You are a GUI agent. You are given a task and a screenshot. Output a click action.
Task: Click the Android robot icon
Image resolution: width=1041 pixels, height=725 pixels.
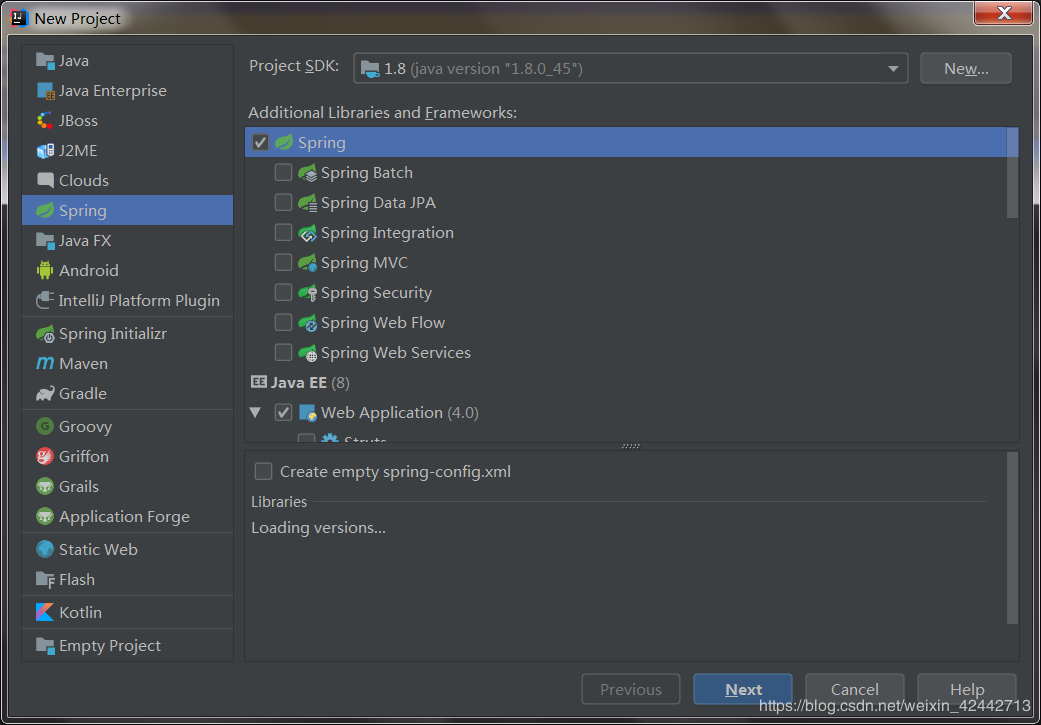45,270
